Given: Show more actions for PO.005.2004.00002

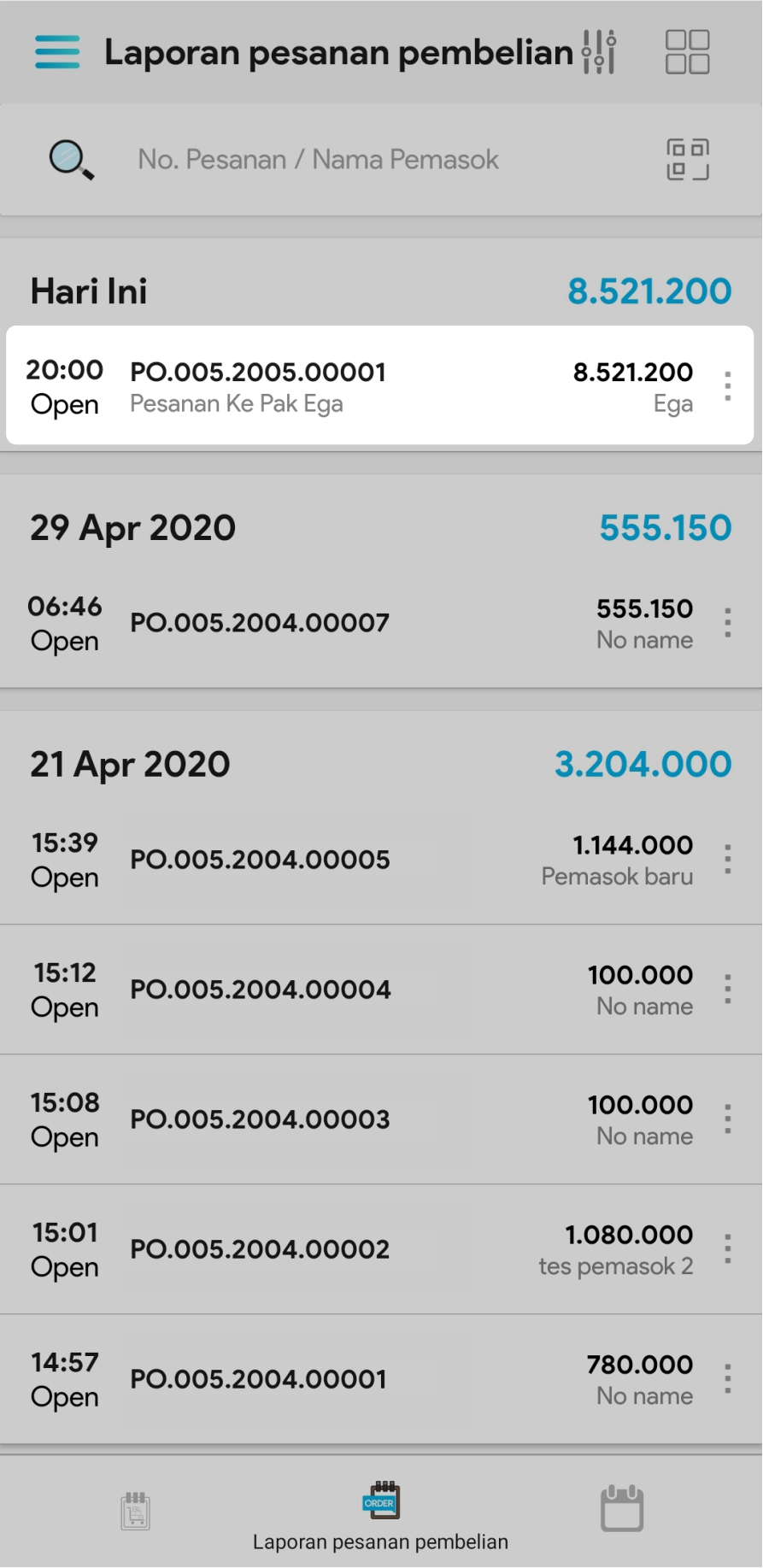Looking at the screenshot, I should (727, 1248).
